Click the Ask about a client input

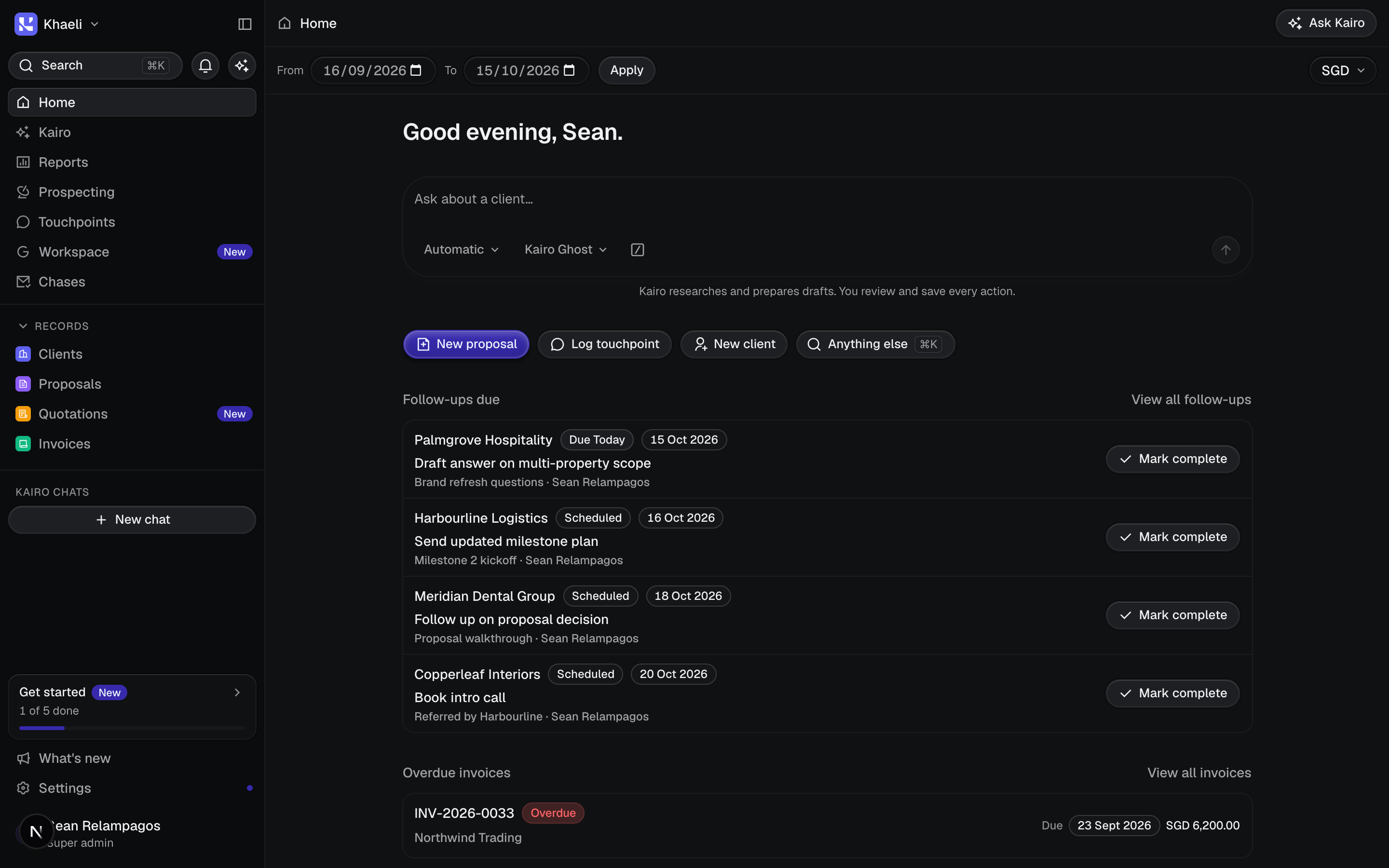coord(827,199)
